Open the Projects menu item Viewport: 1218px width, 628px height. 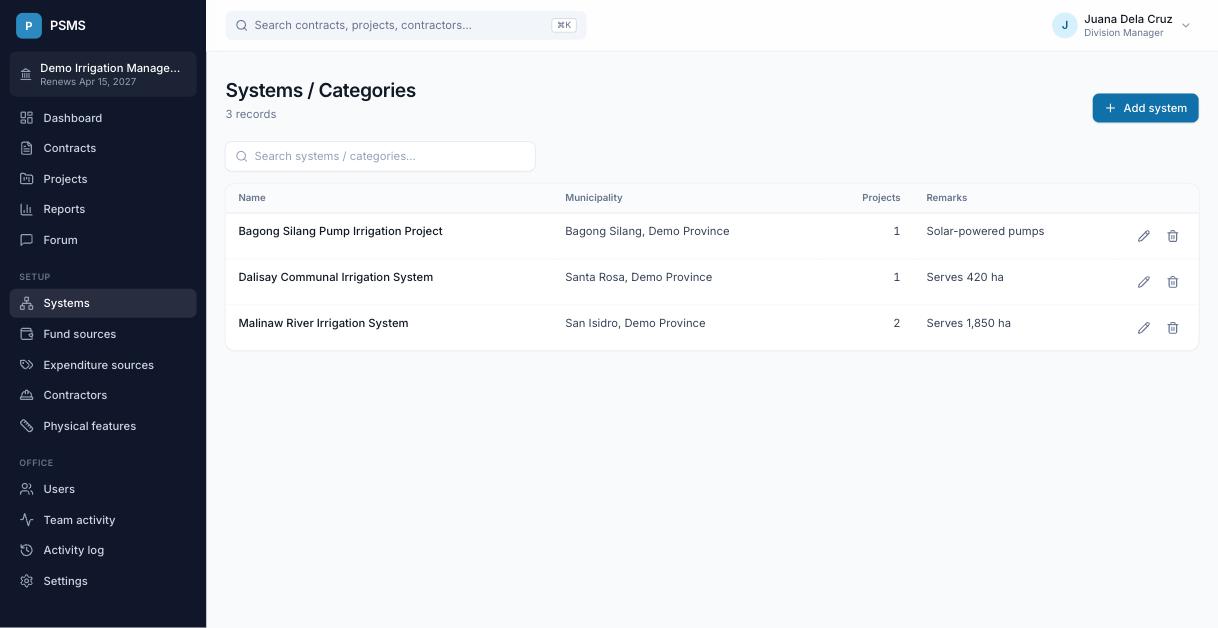[x=103, y=179]
